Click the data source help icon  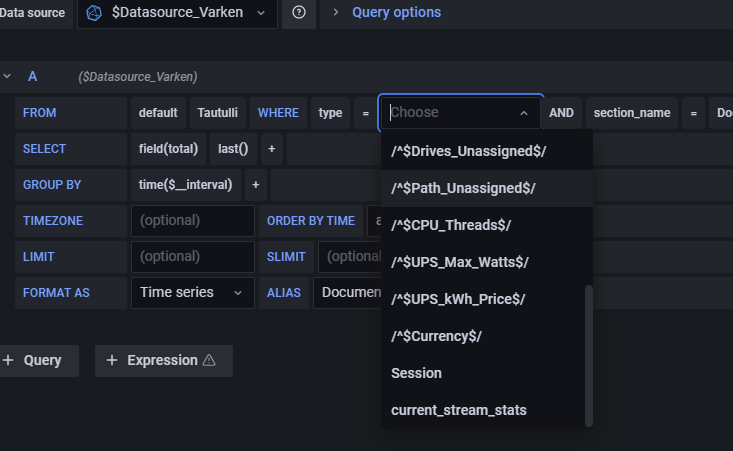(299, 12)
